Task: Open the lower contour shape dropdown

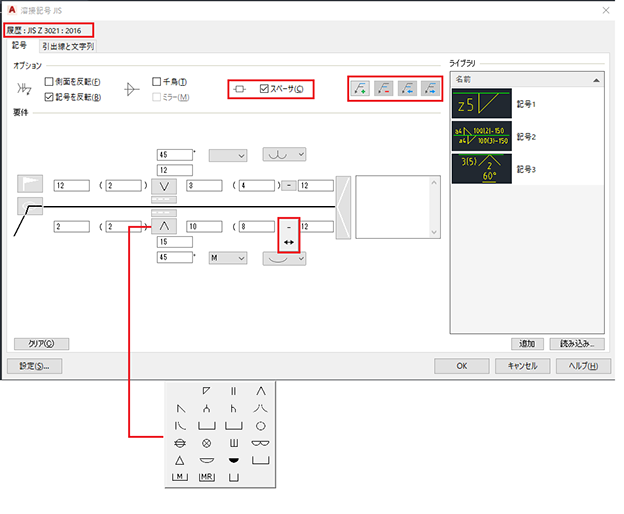Action: point(284,259)
